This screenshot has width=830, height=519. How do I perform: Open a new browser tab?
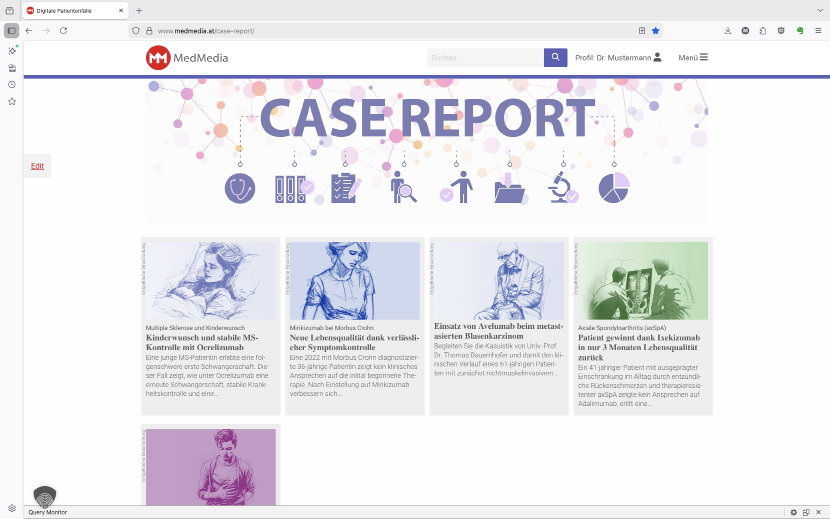[139, 10]
